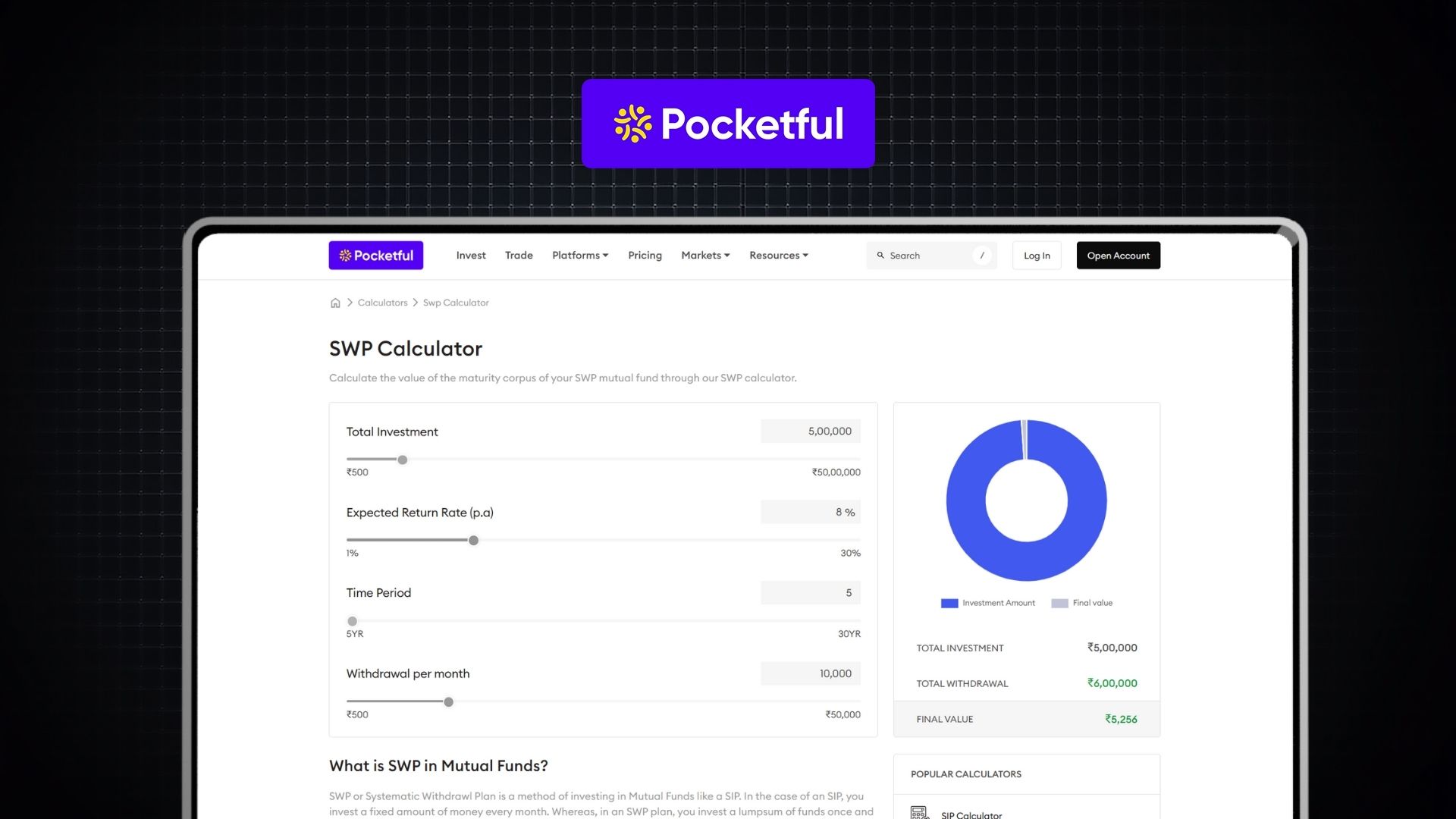Select the home icon in the breadcrumb
The image size is (1456, 819).
coord(335,302)
